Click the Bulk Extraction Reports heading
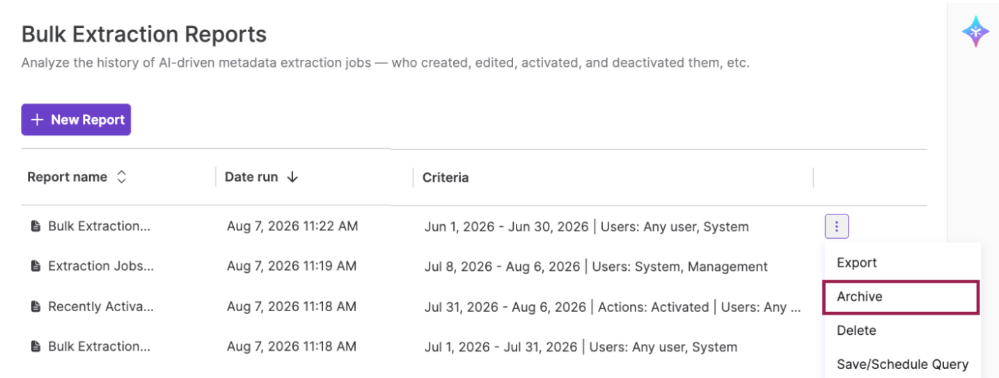 144,34
